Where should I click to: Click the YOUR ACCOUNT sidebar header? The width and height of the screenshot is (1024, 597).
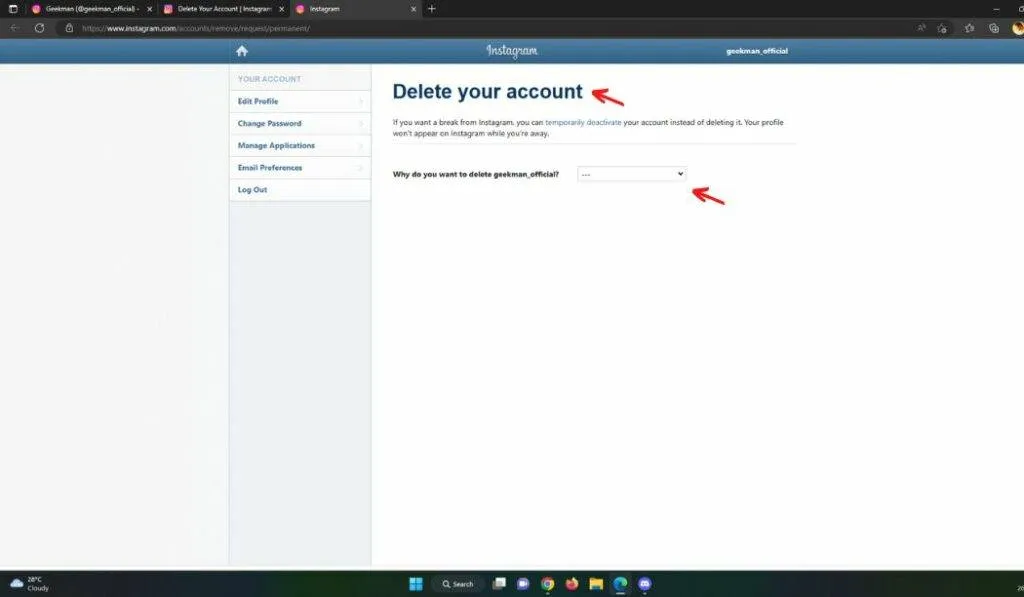point(269,79)
